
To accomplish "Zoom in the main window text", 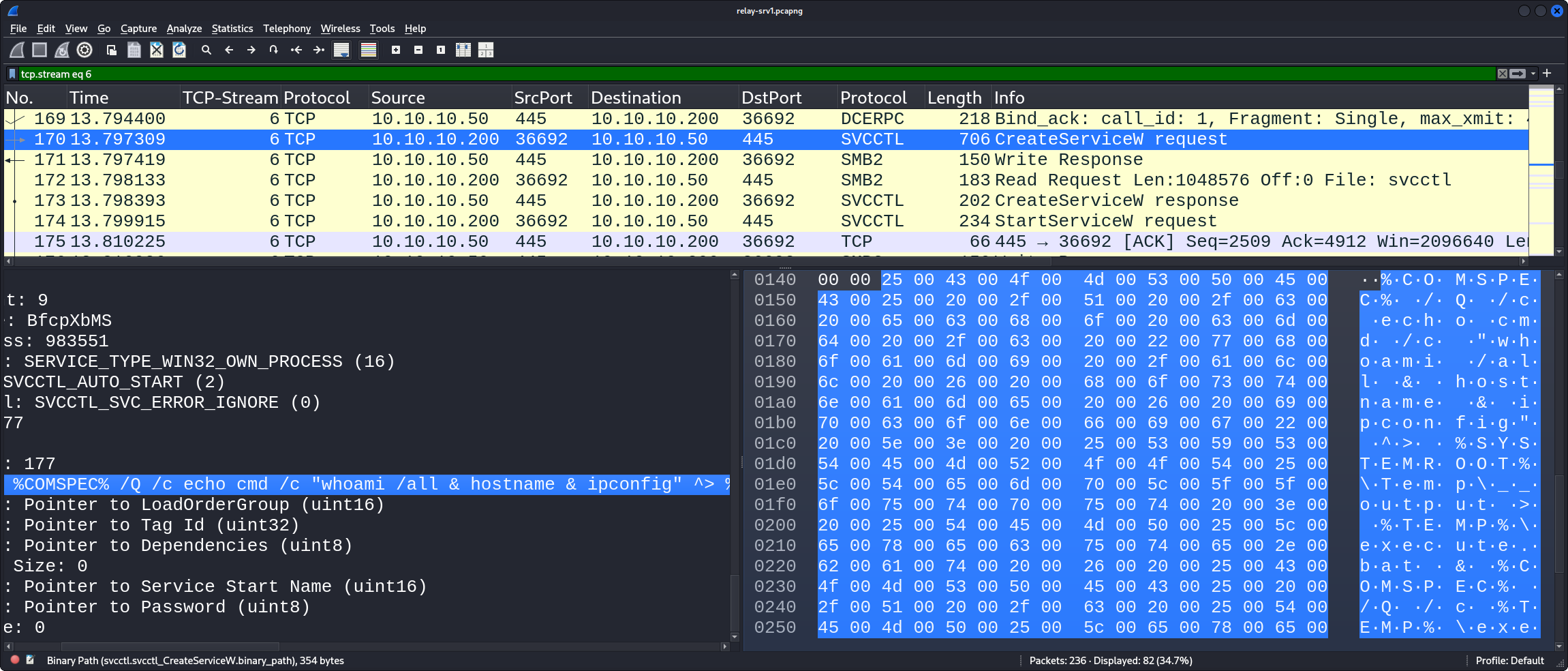I will (396, 50).
